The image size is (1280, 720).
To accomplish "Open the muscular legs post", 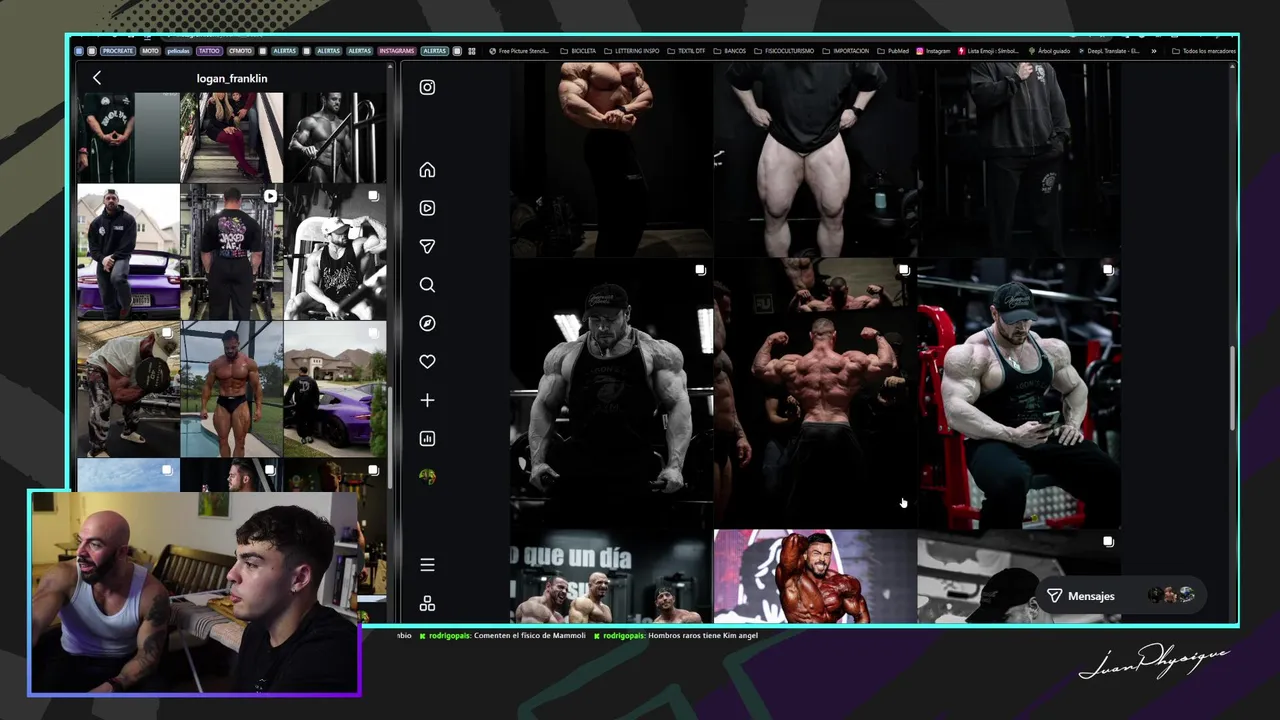I will 815,160.
